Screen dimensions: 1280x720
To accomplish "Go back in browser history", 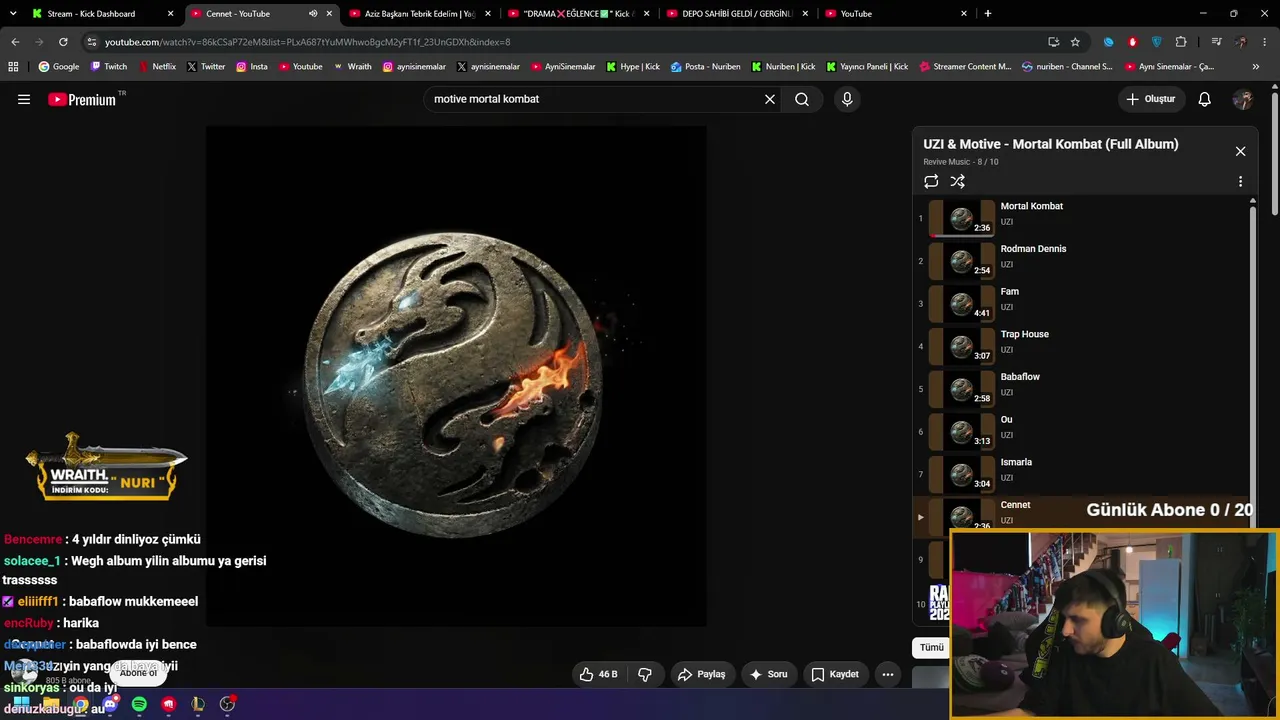I will [15, 42].
